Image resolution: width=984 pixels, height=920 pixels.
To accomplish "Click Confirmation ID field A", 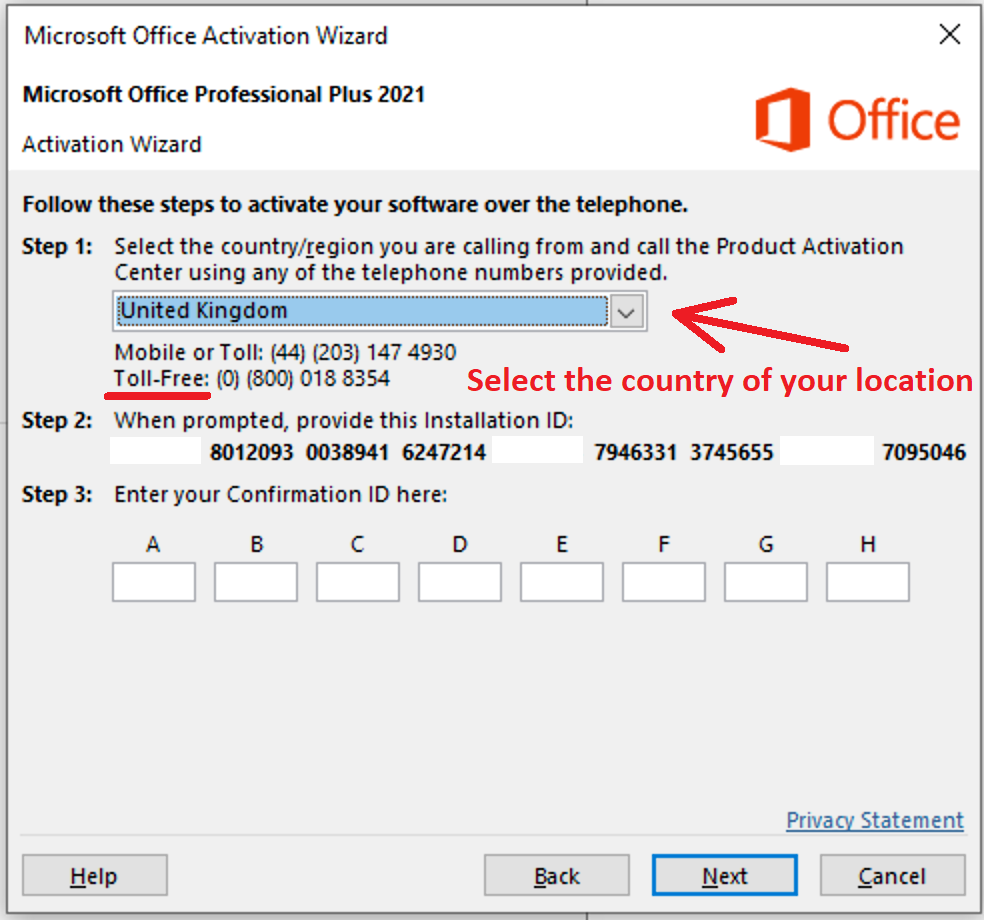I will pyautogui.click(x=154, y=582).
